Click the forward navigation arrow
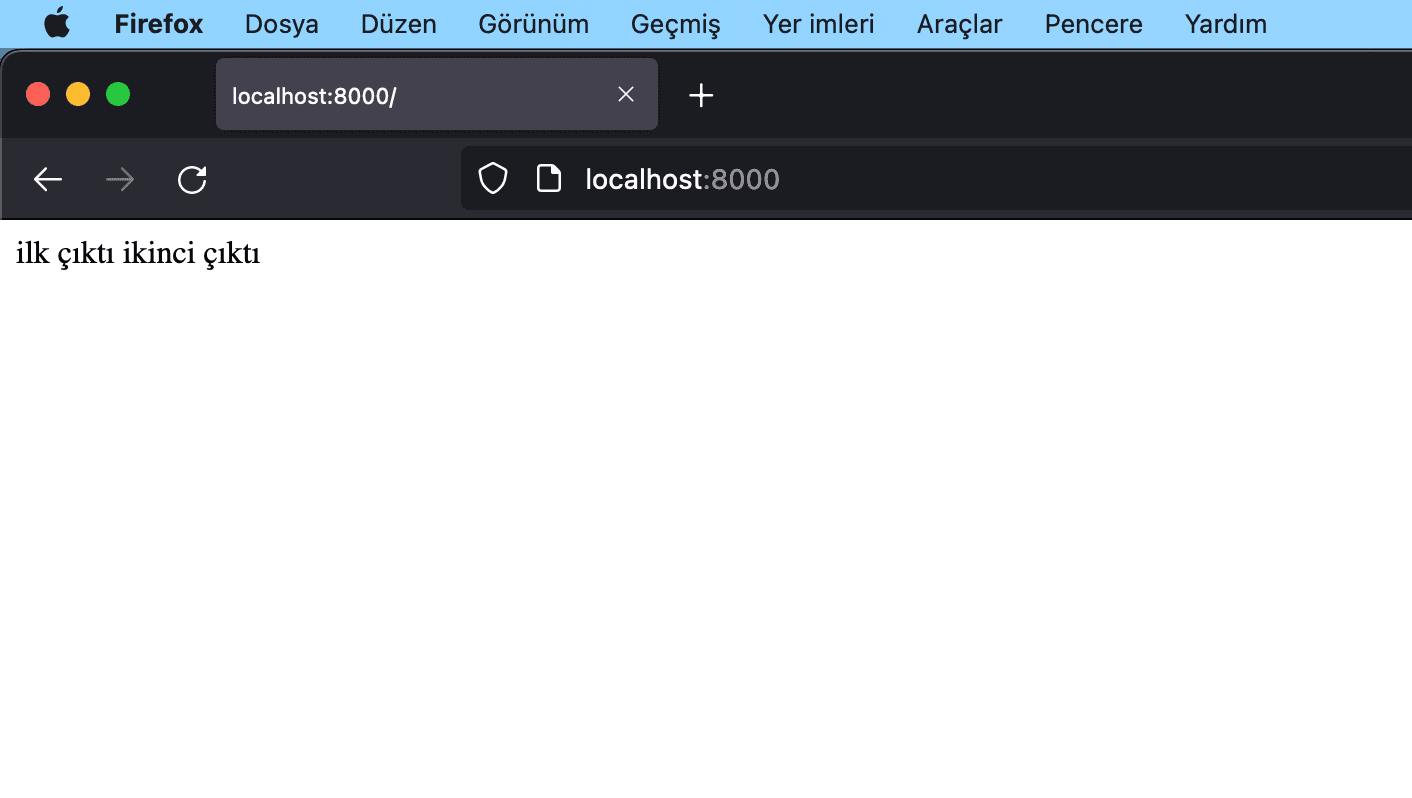Image resolution: width=1412 pixels, height=798 pixels. (x=120, y=179)
